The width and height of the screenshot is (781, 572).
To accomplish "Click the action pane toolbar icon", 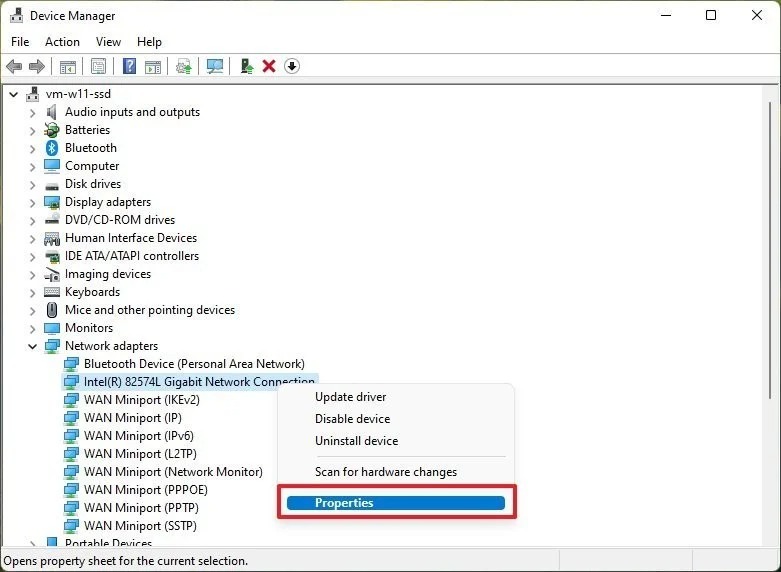I will click(x=153, y=66).
